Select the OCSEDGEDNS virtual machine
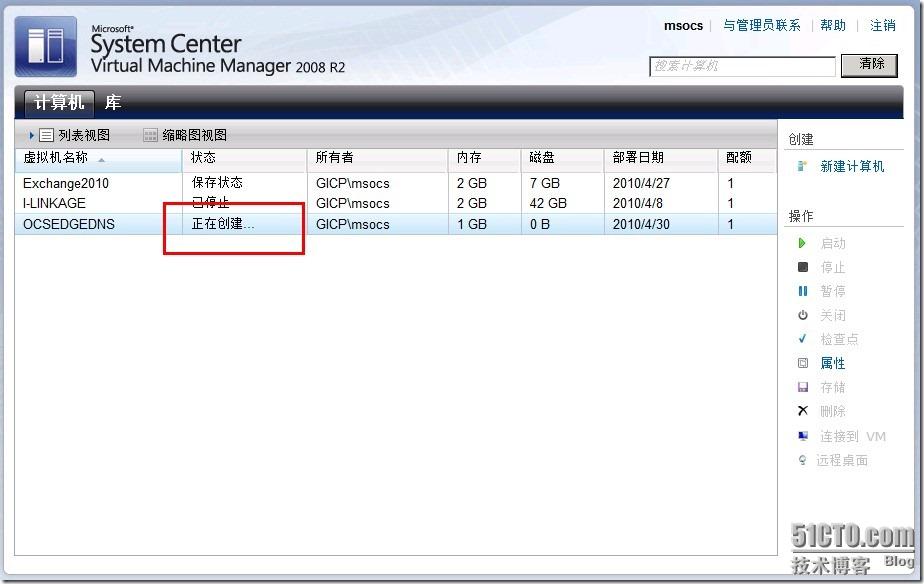The height and width of the screenshot is (584, 924). [69, 224]
